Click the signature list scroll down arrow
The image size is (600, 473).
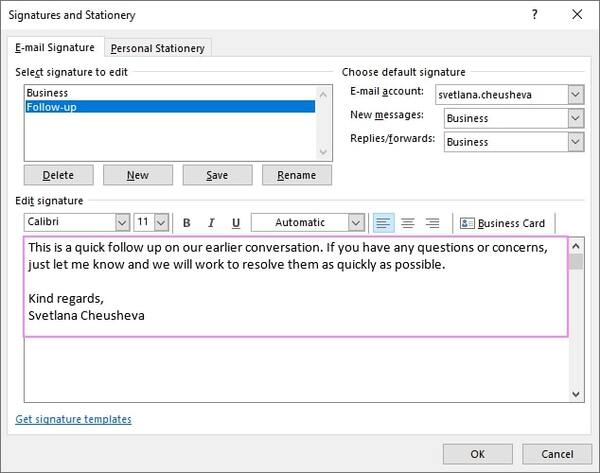pyautogui.click(x=323, y=152)
